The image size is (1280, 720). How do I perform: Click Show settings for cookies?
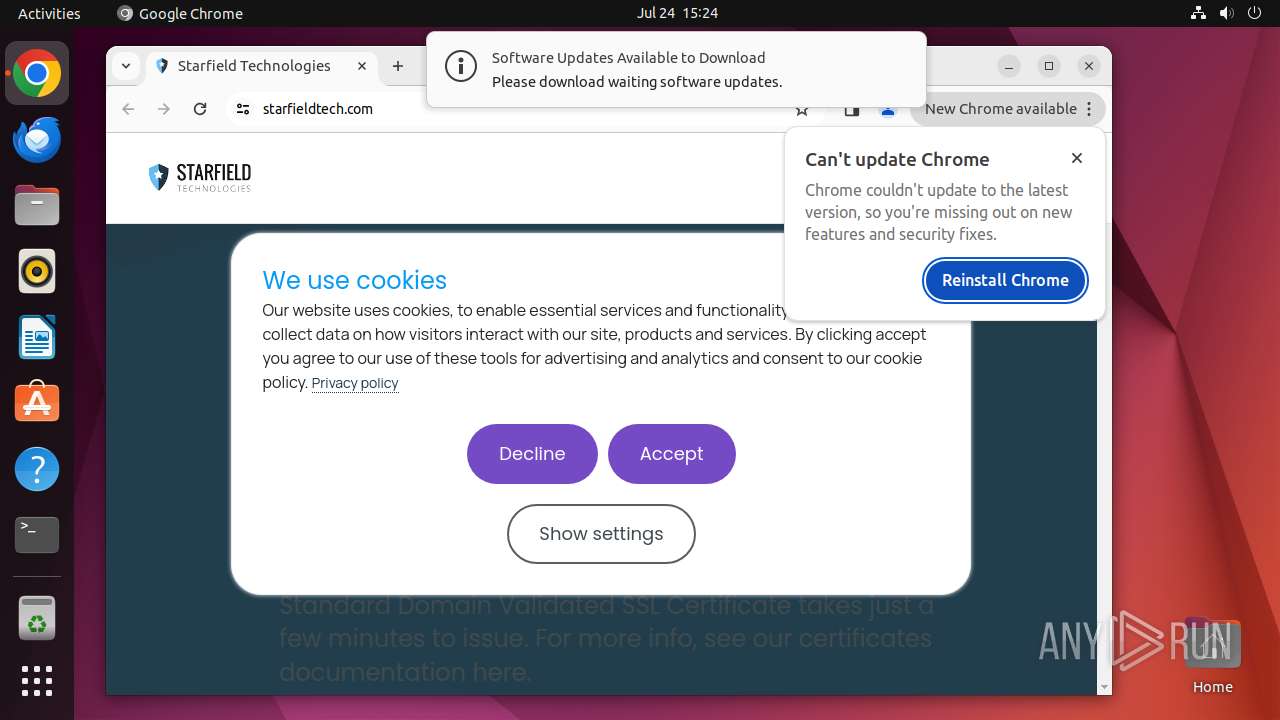601,534
